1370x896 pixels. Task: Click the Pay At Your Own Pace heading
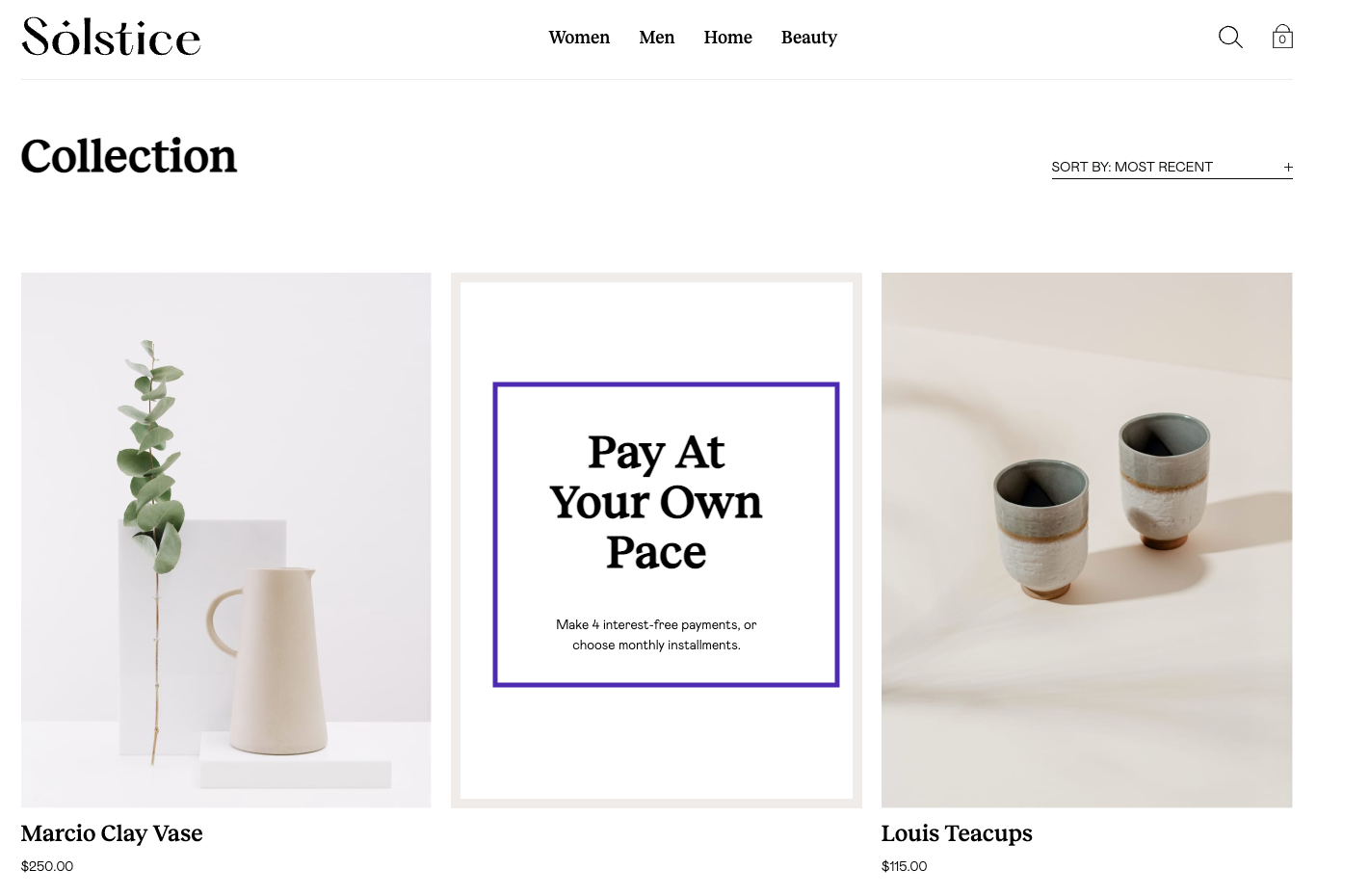coord(656,502)
